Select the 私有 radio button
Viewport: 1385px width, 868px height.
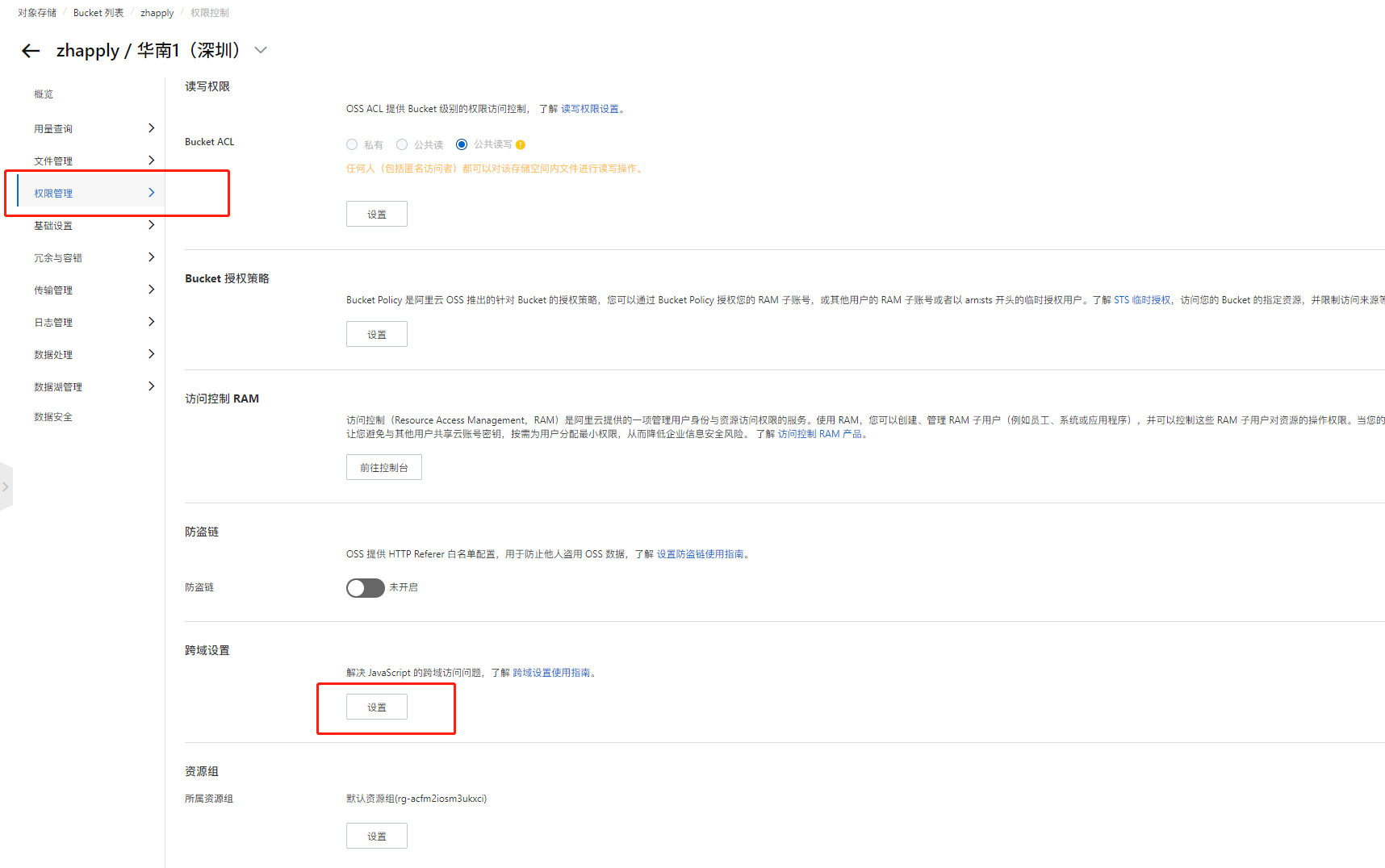click(x=352, y=145)
